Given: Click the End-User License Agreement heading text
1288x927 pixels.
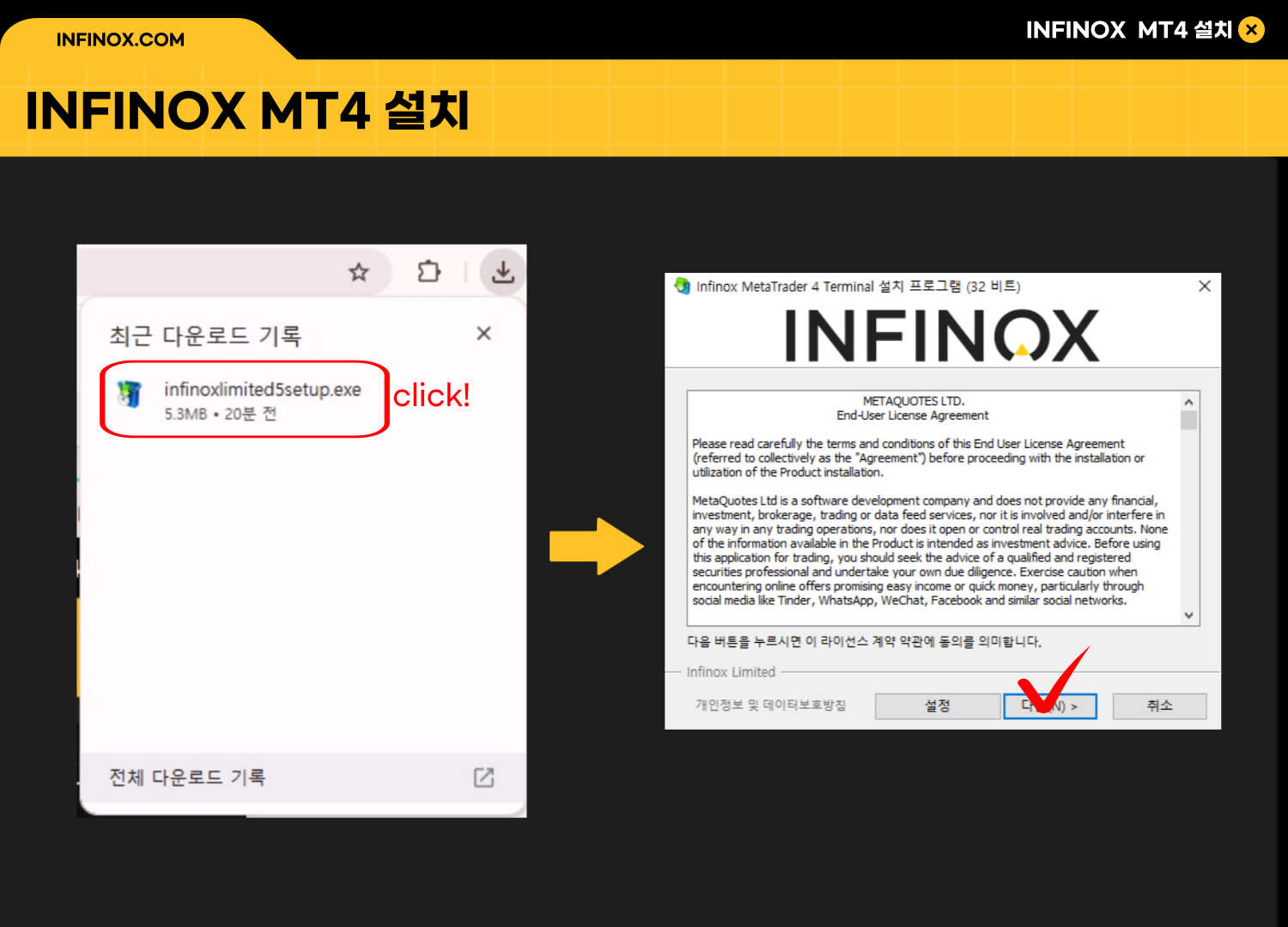Looking at the screenshot, I should click(x=913, y=415).
